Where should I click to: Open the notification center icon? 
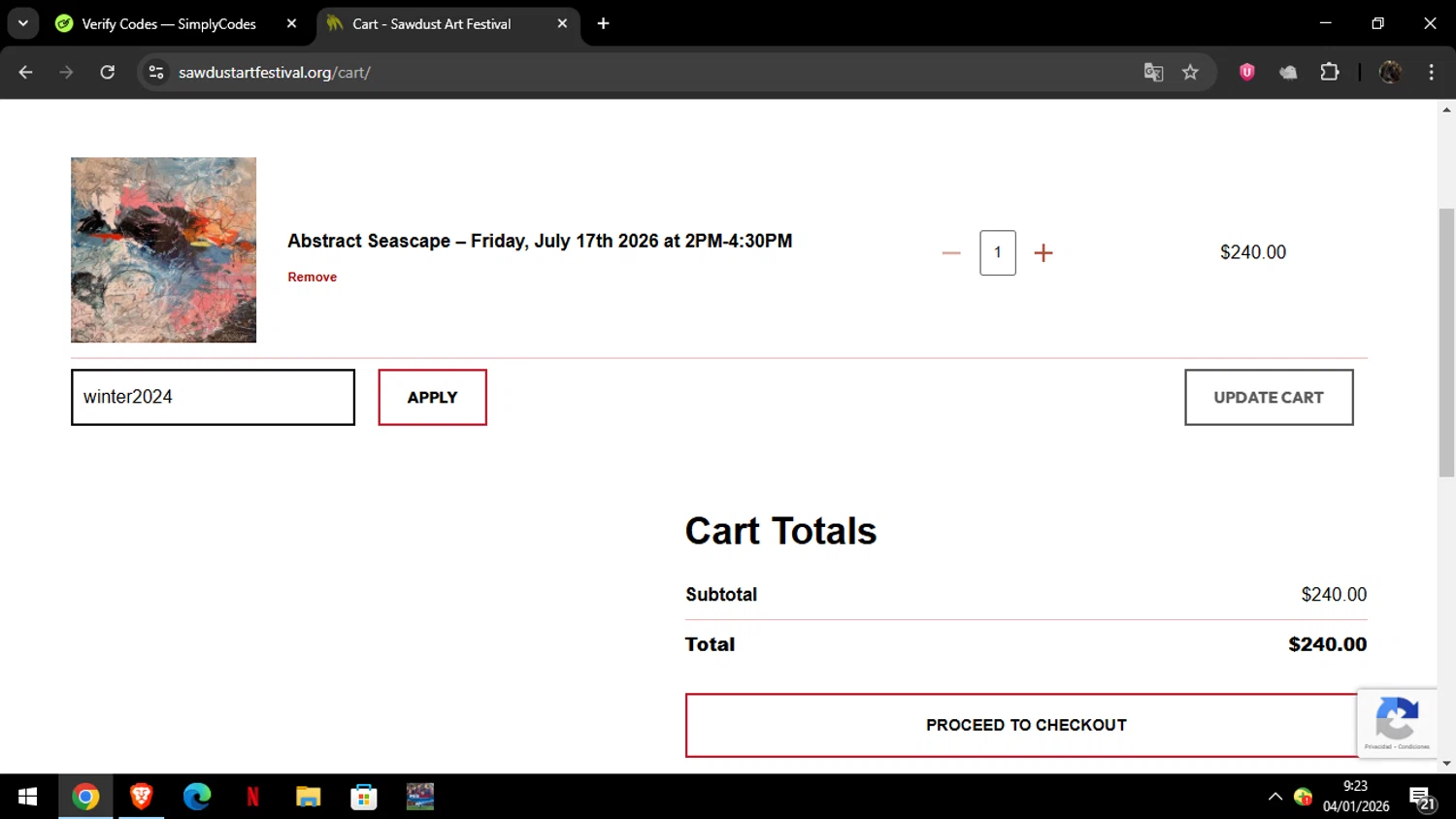click(x=1423, y=799)
